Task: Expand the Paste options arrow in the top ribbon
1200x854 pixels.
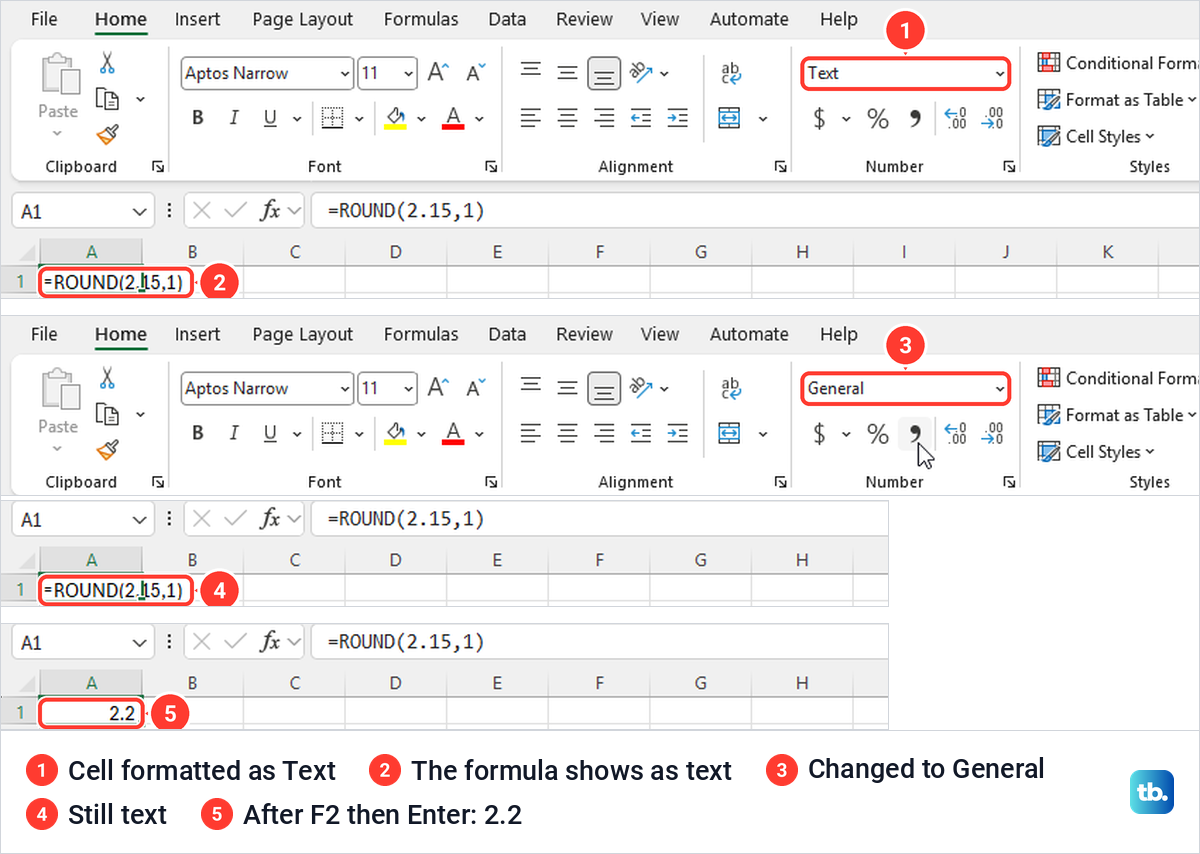Action: click(58, 133)
